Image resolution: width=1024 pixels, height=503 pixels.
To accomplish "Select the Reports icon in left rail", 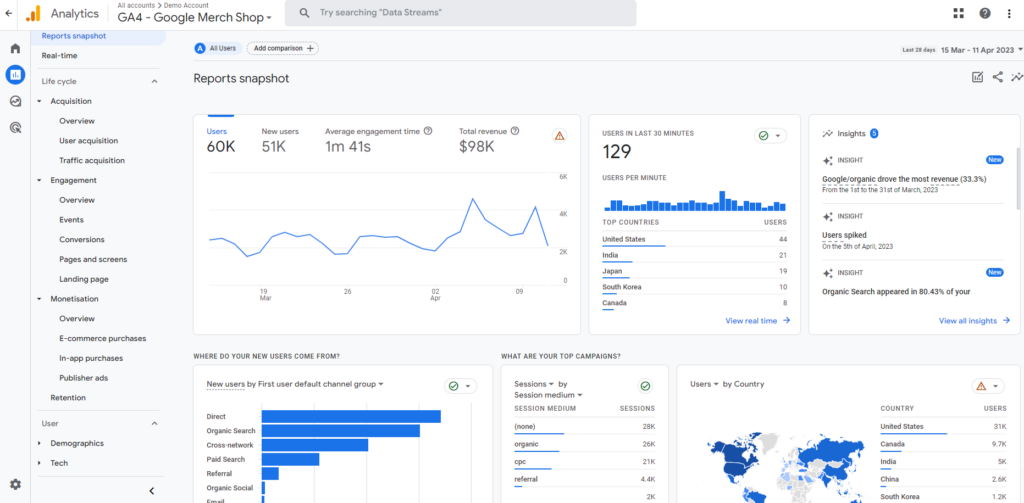I will pos(15,74).
